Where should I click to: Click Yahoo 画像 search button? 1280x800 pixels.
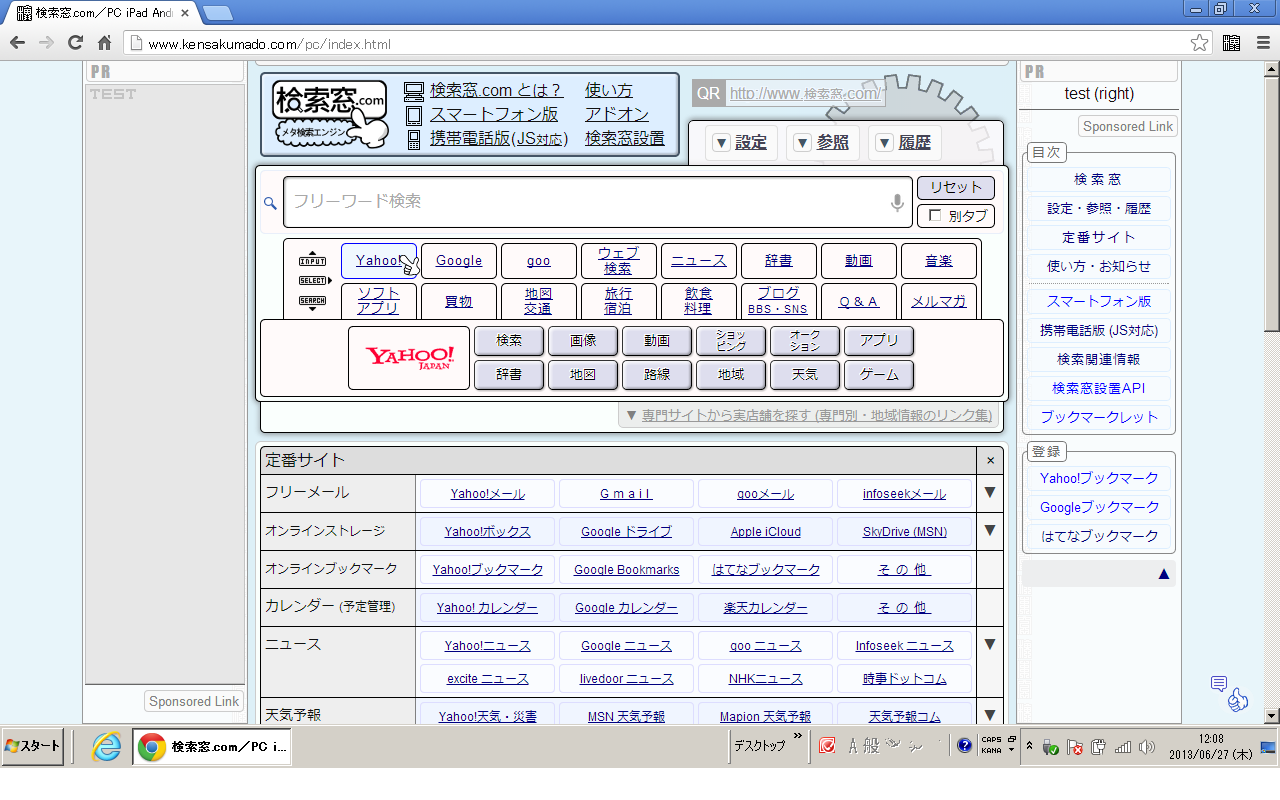583,341
